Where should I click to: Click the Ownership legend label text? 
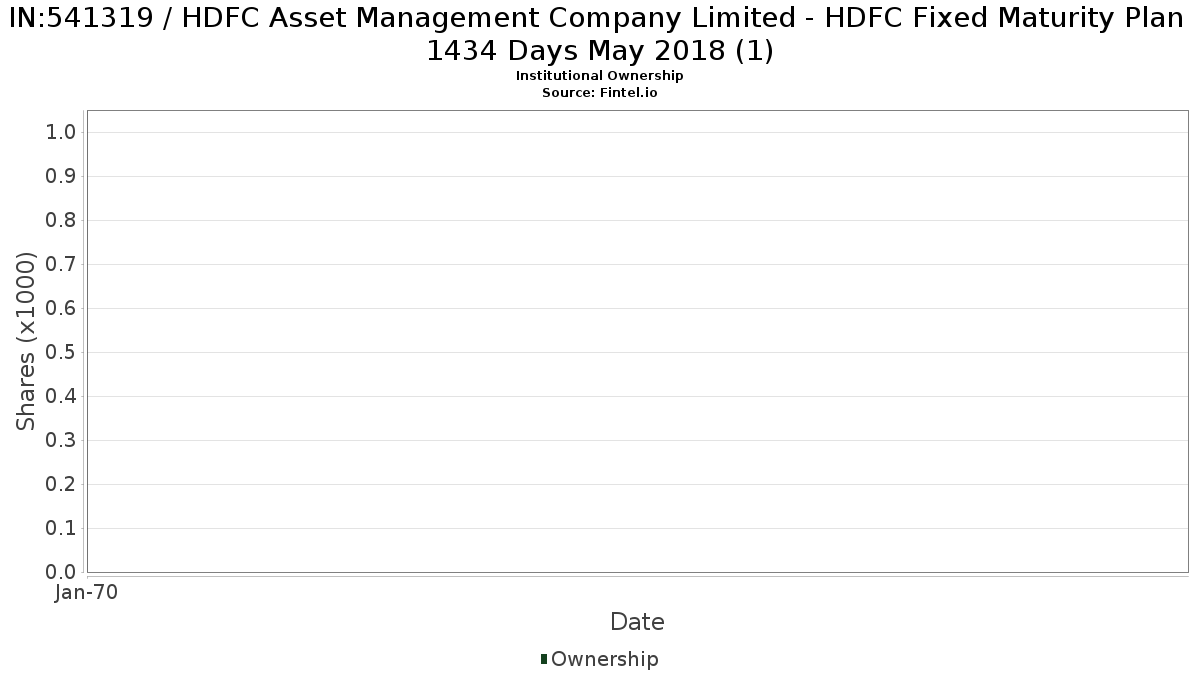[604, 659]
